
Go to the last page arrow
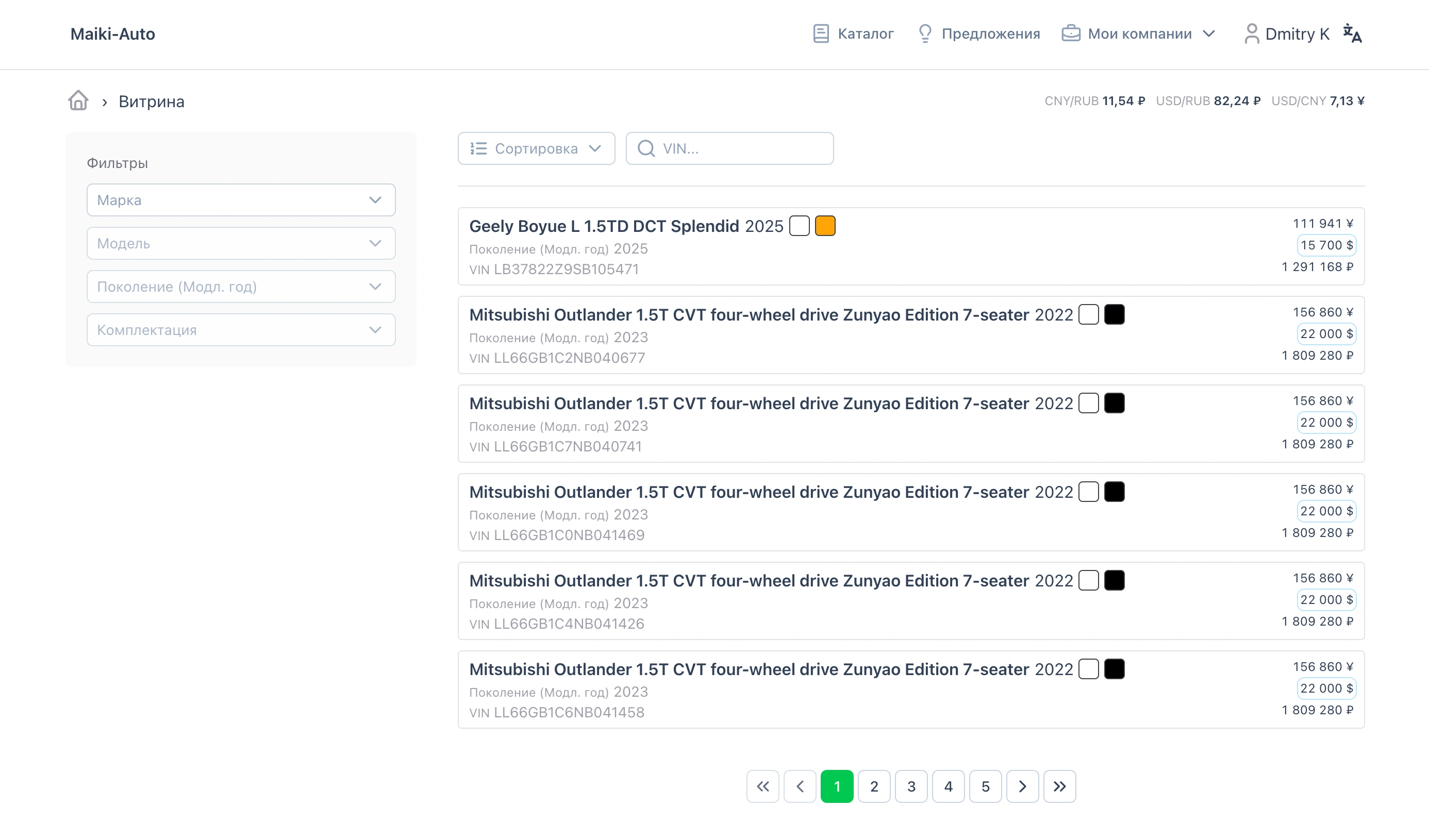1059,786
